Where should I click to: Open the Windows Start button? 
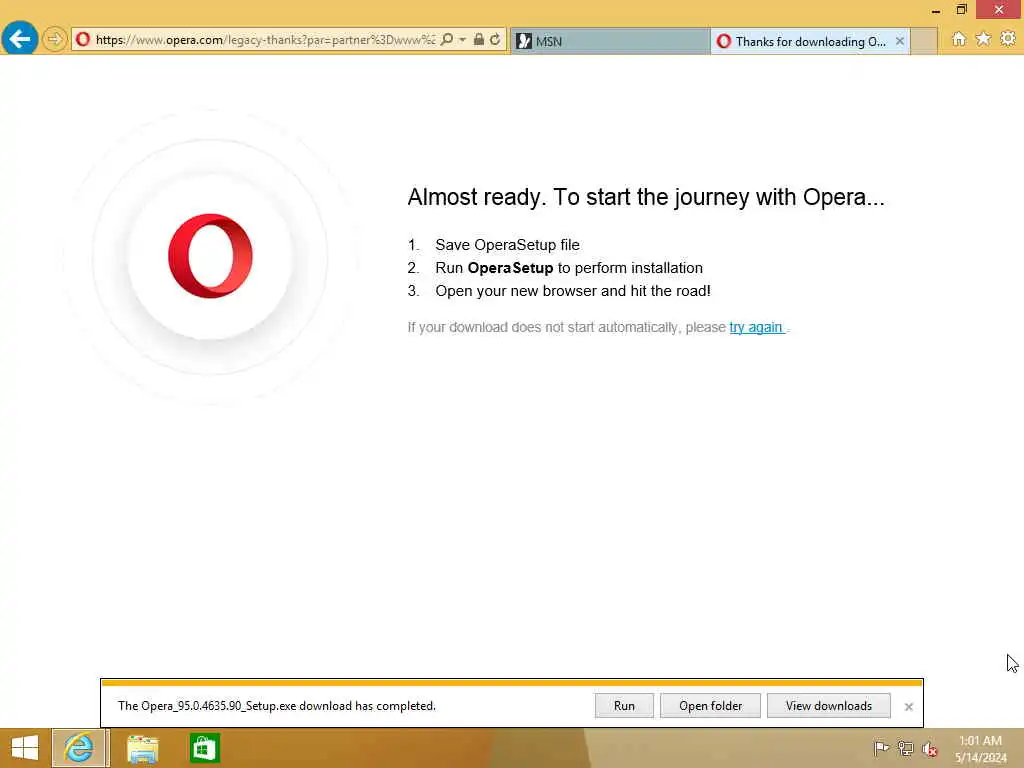25,748
